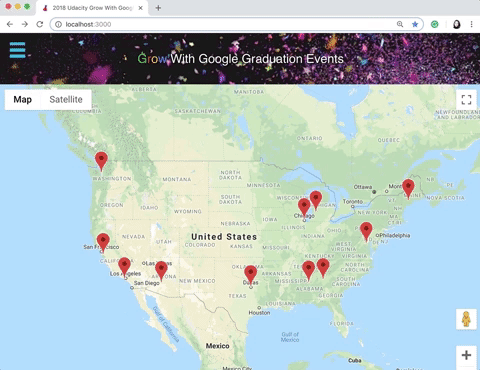Click the 'MONTANA' state label

[x=177, y=179]
